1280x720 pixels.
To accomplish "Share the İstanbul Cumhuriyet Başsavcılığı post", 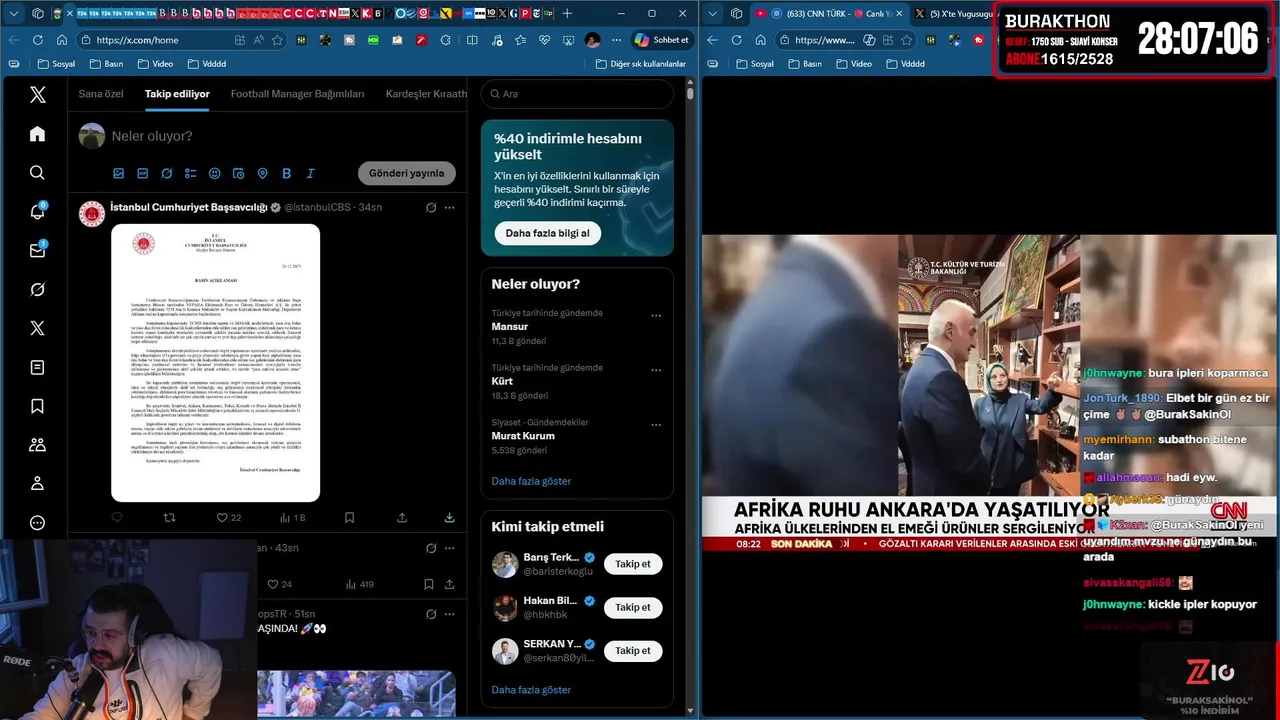I will tap(402, 518).
